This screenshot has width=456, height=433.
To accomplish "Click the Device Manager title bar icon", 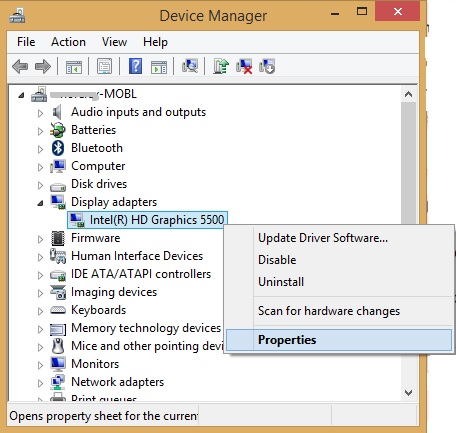I will pos(17,16).
